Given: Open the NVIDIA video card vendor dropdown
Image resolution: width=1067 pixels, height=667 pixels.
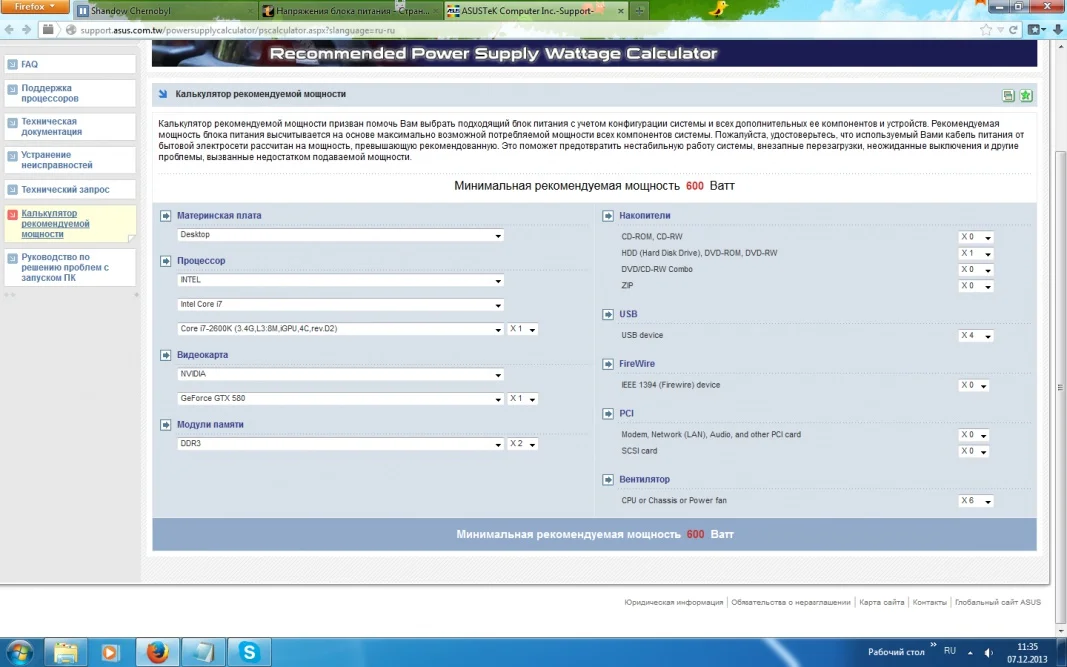Looking at the screenshot, I should coord(340,374).
